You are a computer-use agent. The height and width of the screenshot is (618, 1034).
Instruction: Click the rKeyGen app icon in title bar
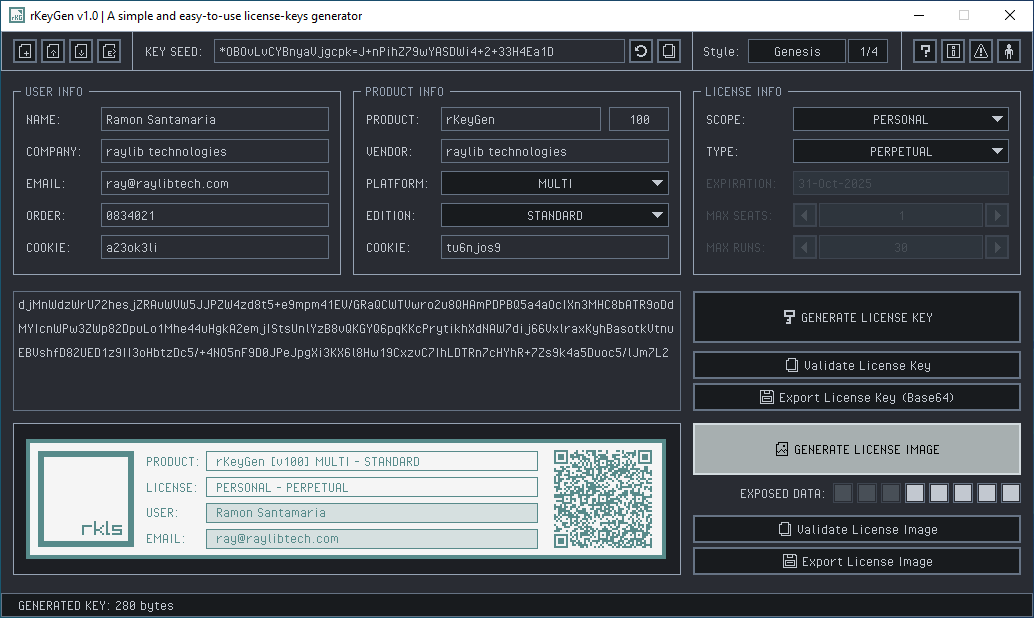click(x=16, y=15)
